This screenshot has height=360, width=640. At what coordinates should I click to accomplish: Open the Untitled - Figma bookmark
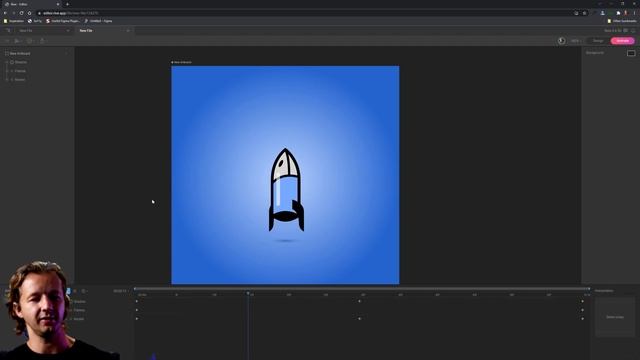click(98, 21)
